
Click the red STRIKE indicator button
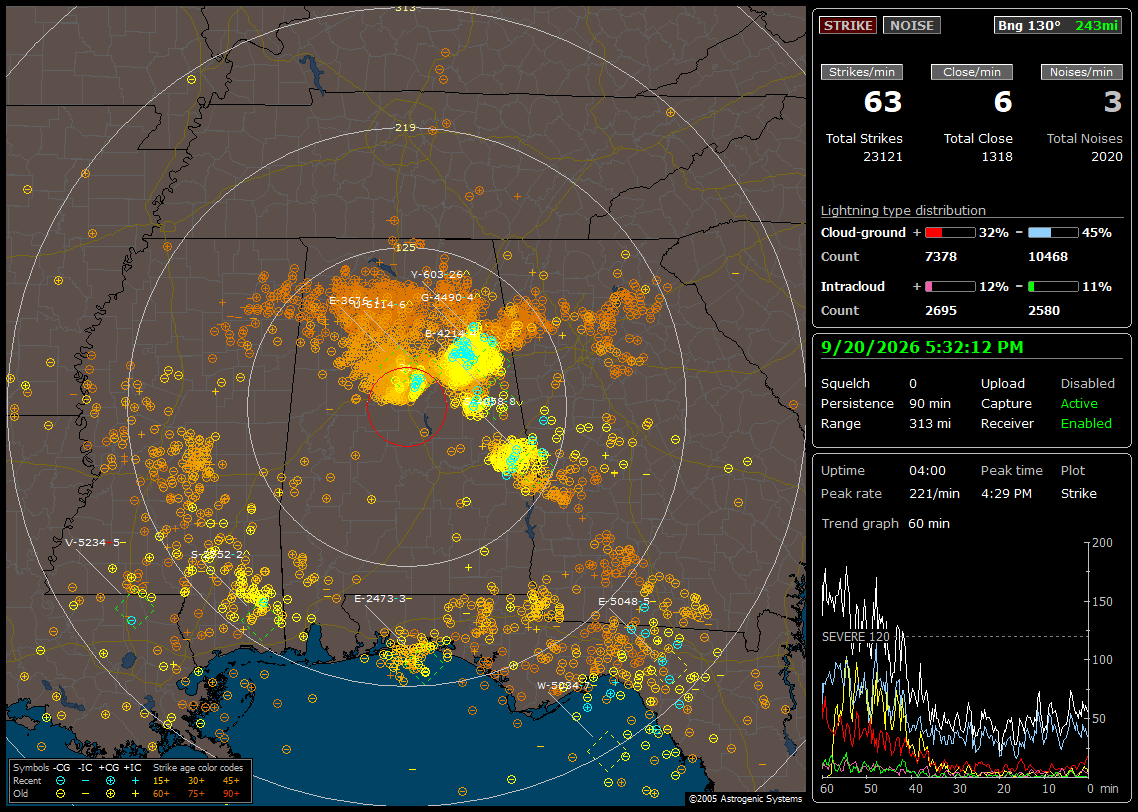848,25
